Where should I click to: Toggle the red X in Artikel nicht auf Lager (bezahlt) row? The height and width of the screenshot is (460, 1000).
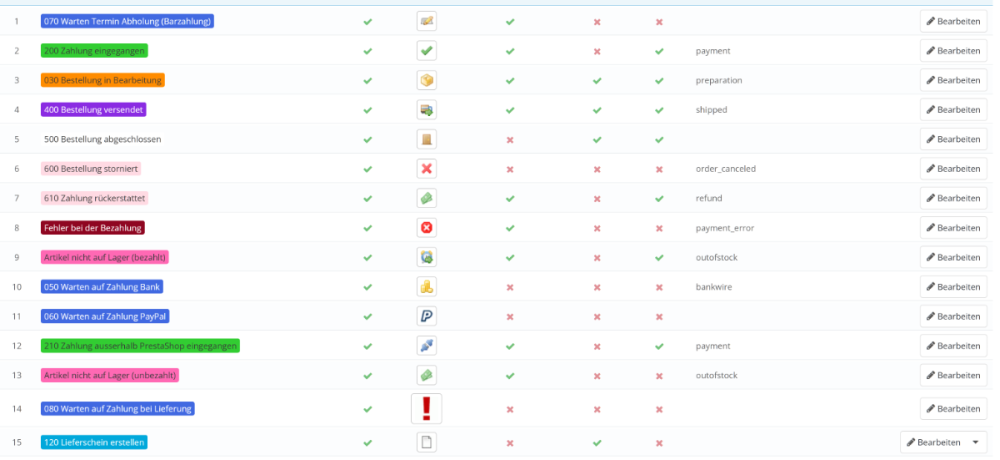[597, 257]
